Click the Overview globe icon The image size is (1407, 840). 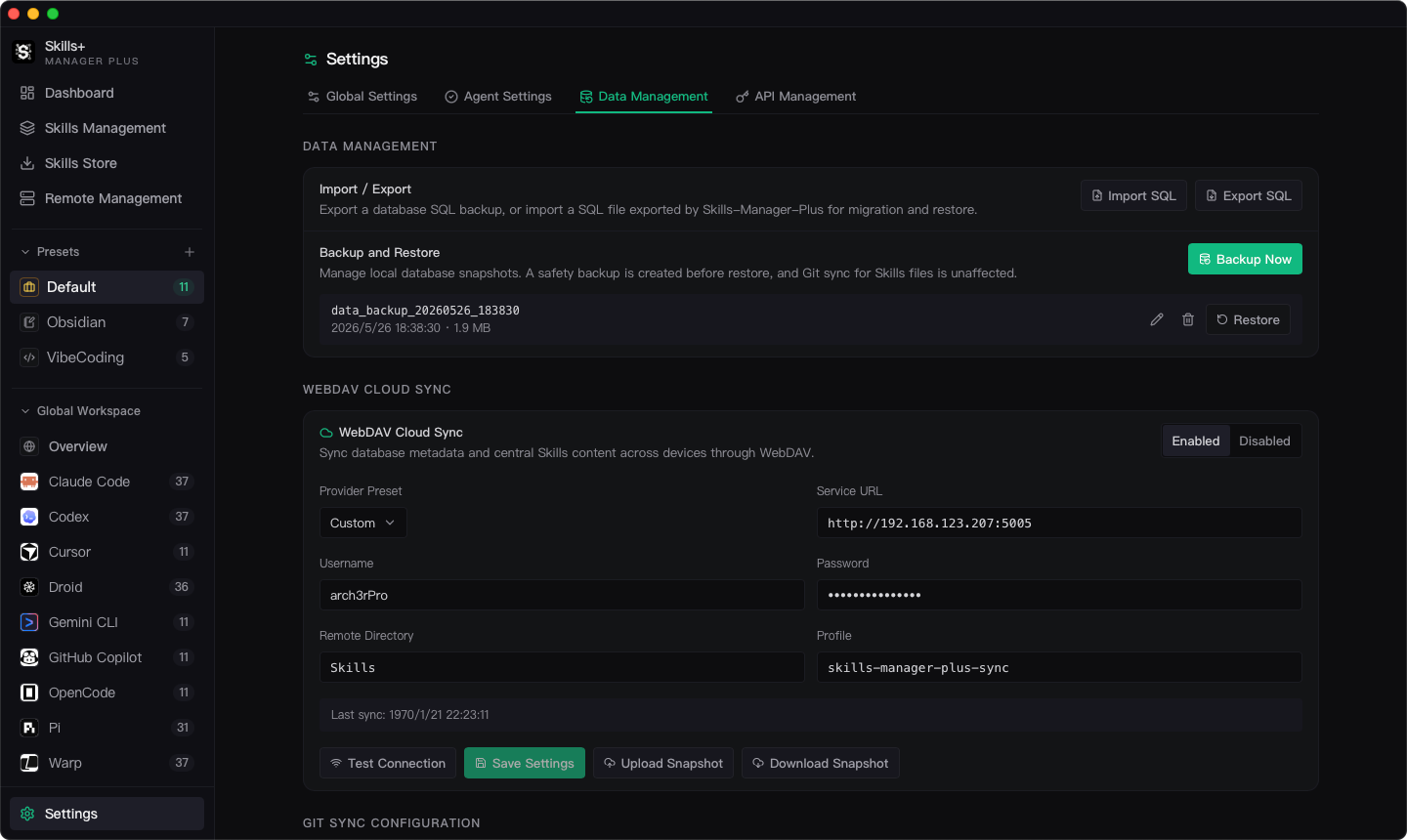[29, 446]
